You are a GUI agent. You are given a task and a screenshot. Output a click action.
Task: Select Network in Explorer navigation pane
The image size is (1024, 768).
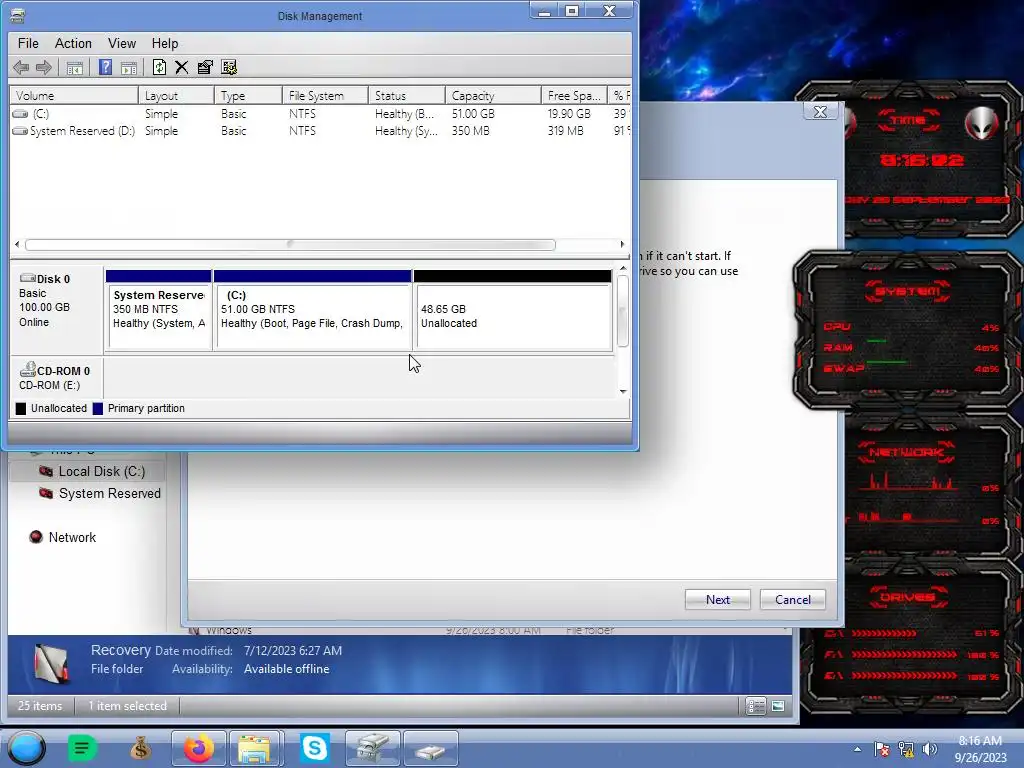click(x=63, y=537)
